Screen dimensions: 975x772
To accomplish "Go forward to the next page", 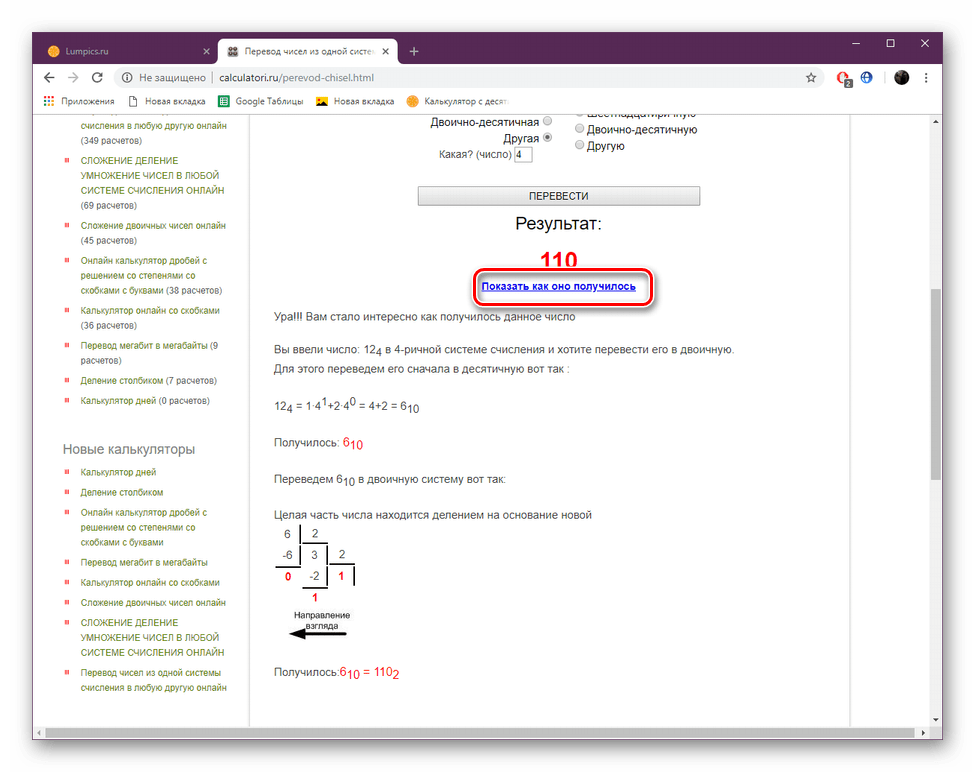I will pyautogui.click(x=73, y=78).
